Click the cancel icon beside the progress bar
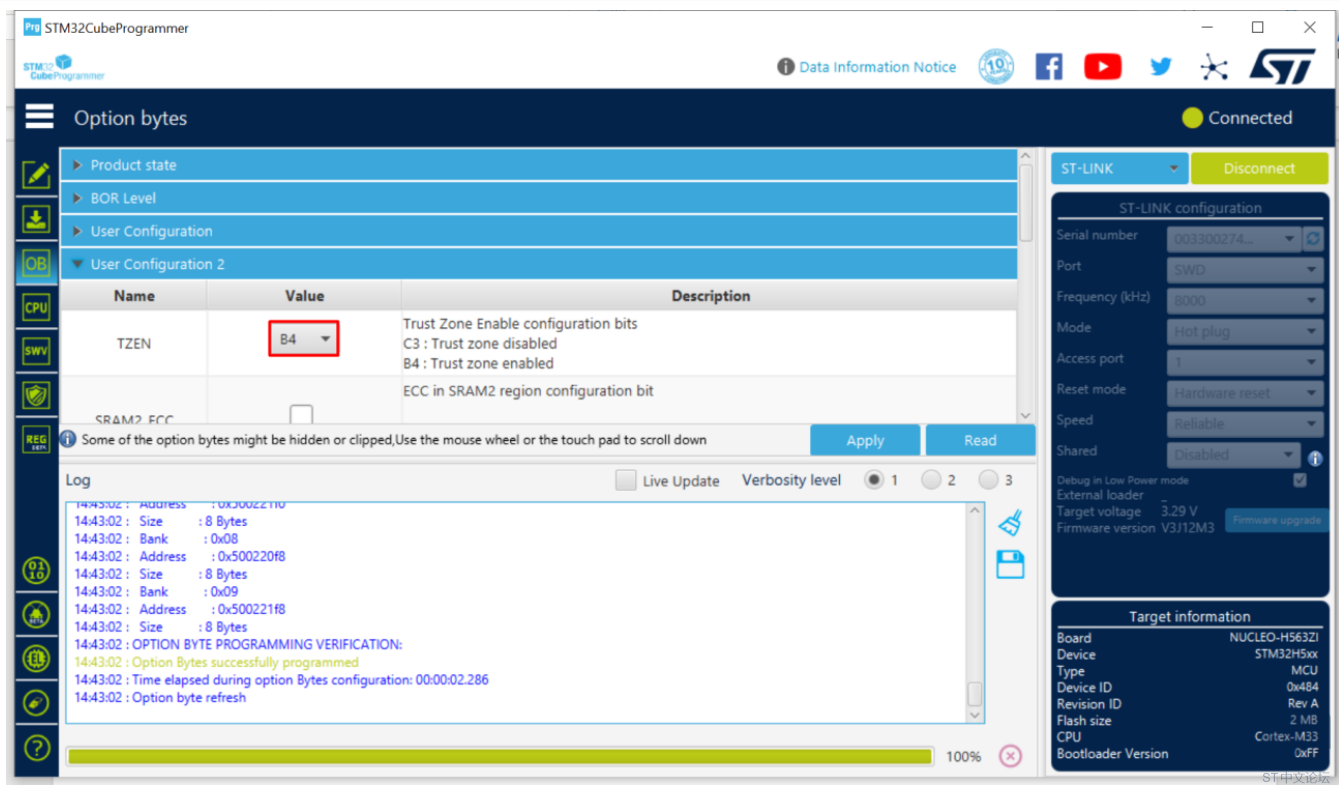 click(1010, 756)
